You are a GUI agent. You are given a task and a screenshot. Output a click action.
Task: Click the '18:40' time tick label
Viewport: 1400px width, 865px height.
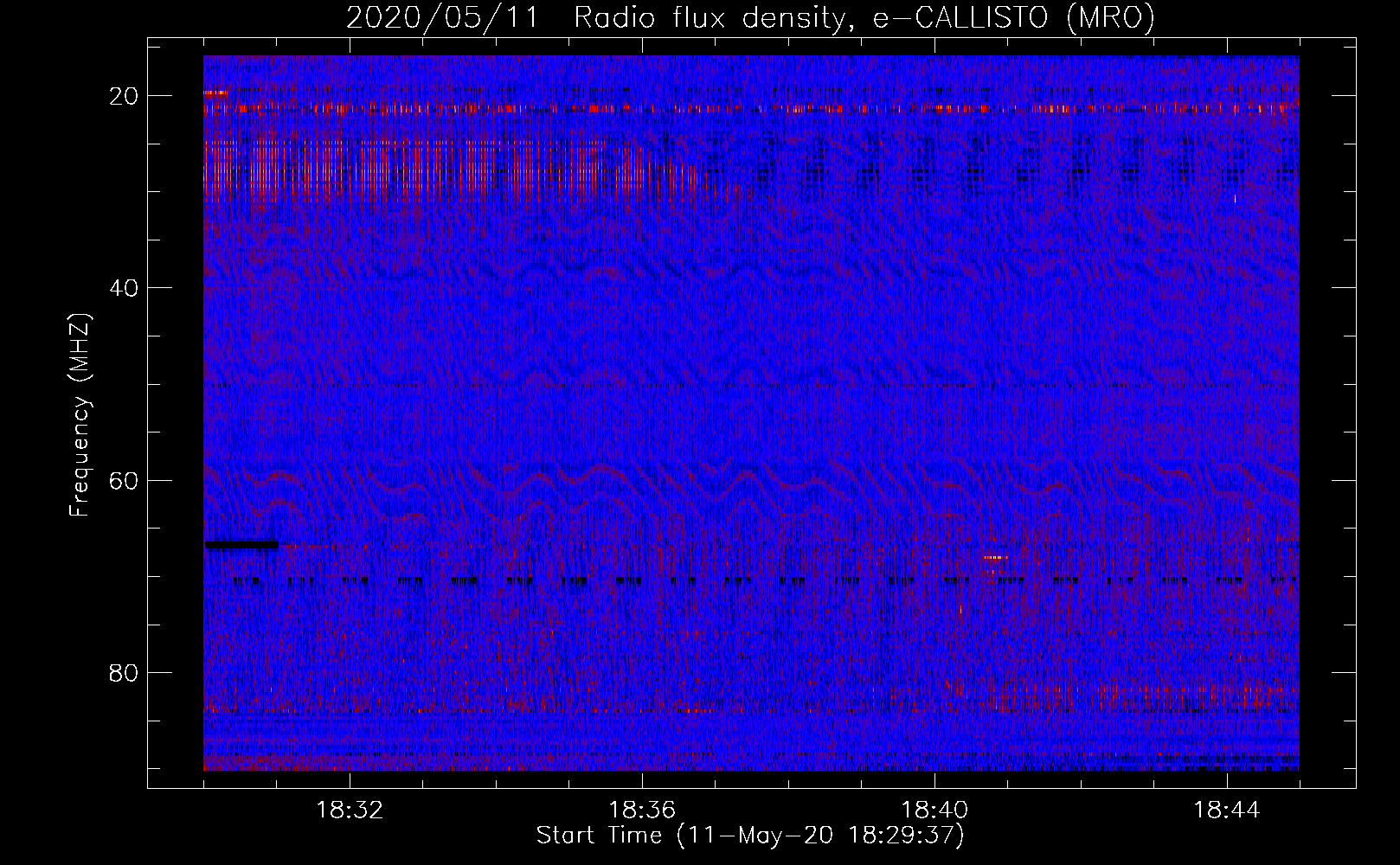point(934,811)
